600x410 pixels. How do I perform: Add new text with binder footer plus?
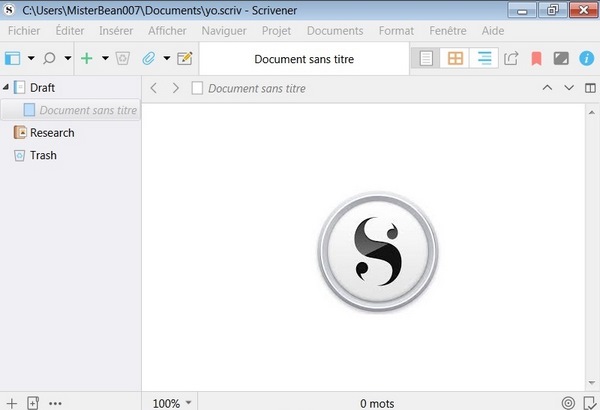coord(12,403)
